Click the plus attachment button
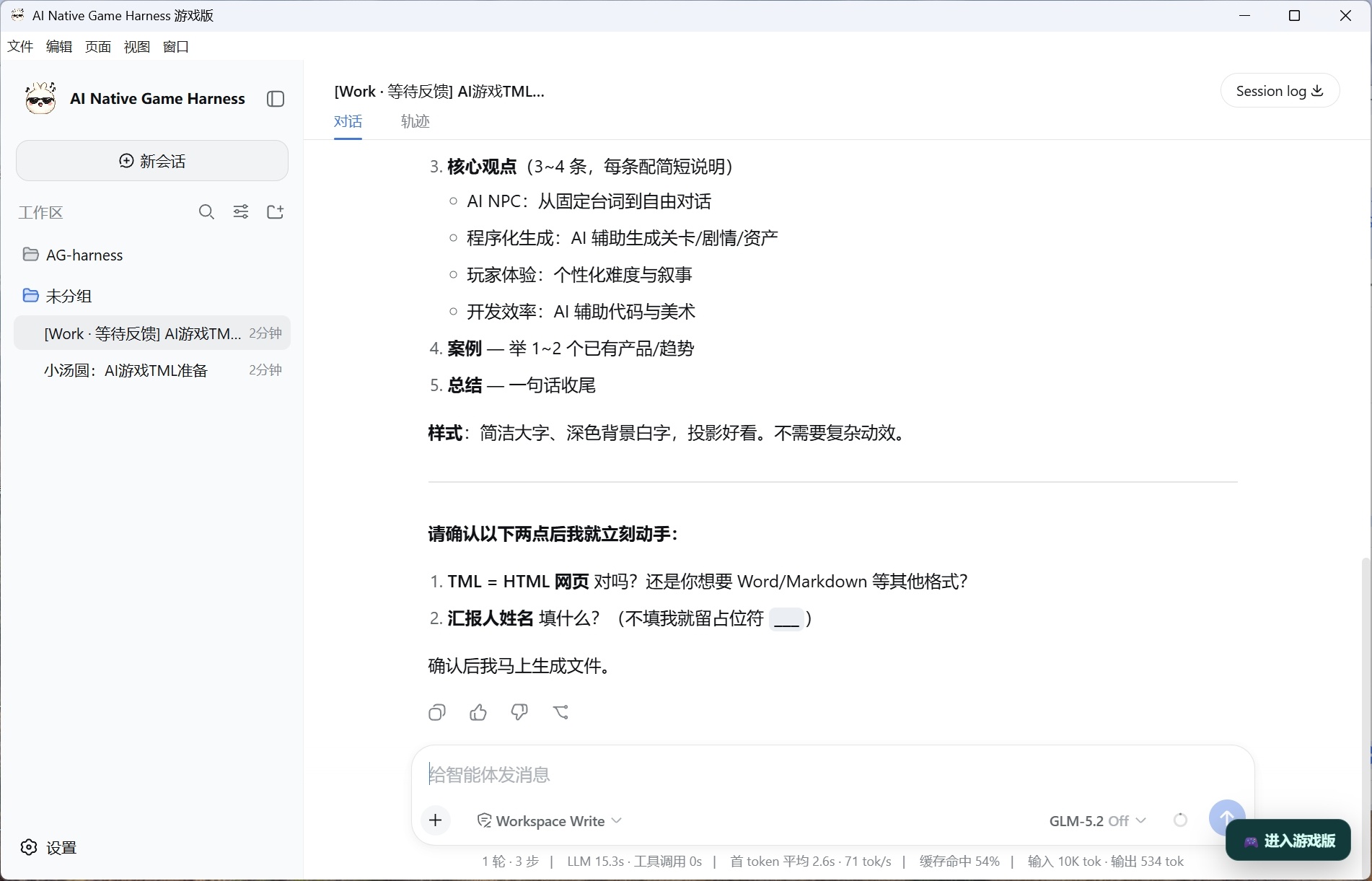 click(436, 820)
